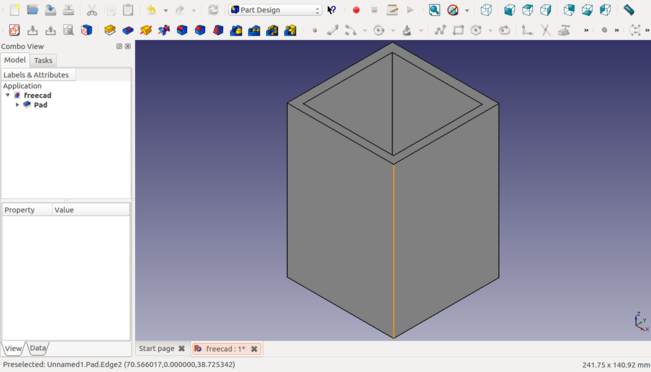Switch to the Tasks tab
Image resolution: width=651 pixels, height=372 pixels.
[43, 61]
